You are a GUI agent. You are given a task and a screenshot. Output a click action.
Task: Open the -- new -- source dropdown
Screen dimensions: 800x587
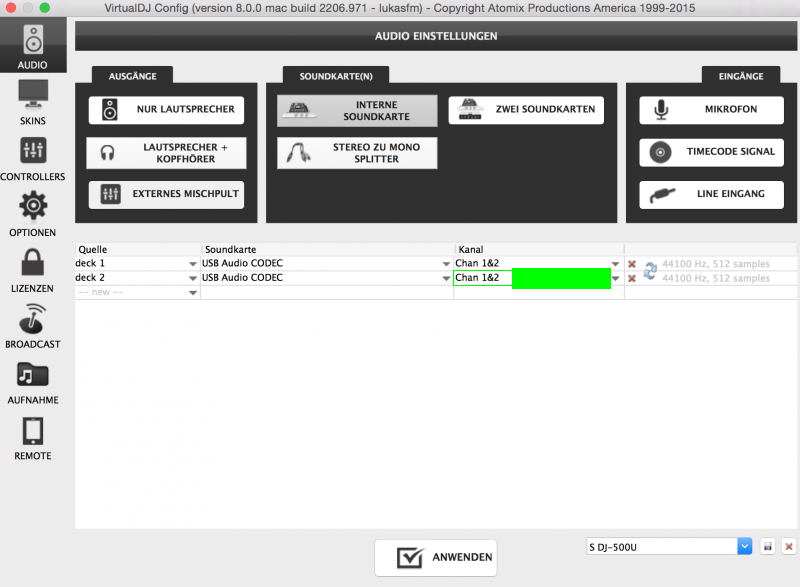click(193, 293)
